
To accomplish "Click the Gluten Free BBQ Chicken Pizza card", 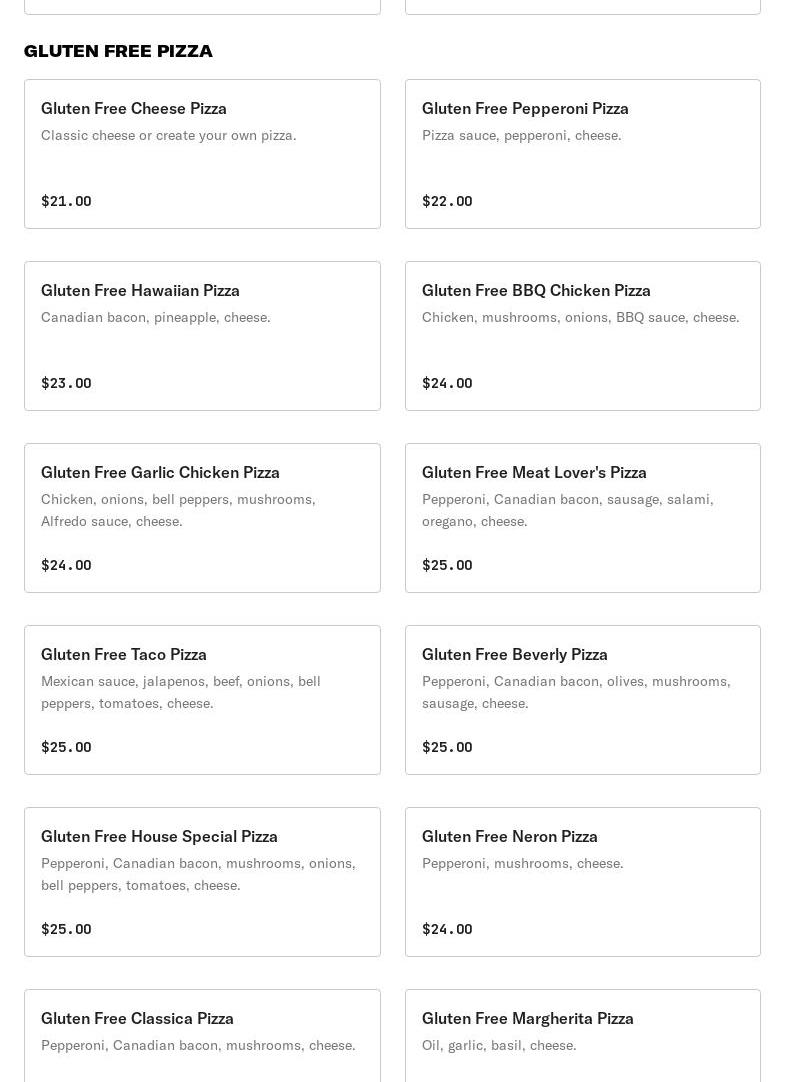I will click(583, 336).
